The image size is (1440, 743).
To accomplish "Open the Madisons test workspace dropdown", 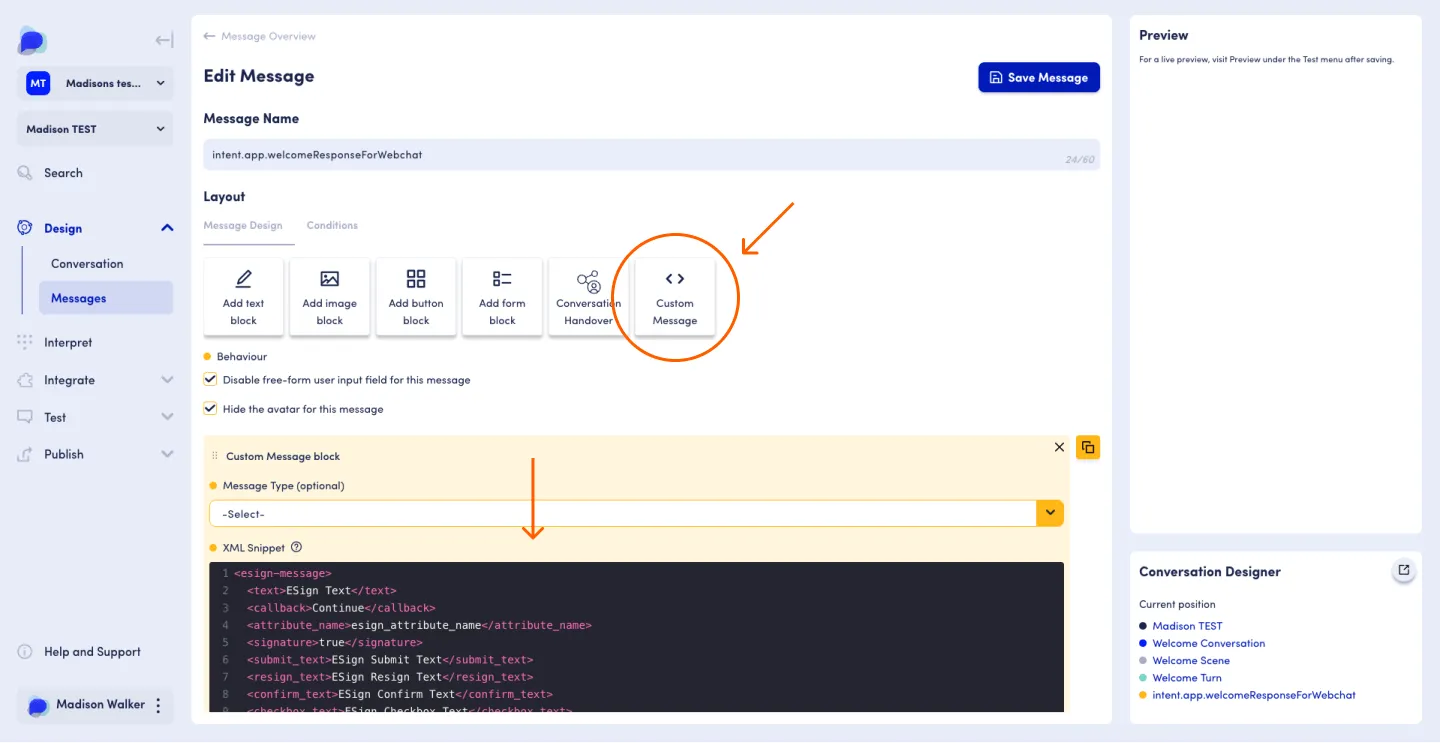I will coord(95,83).
